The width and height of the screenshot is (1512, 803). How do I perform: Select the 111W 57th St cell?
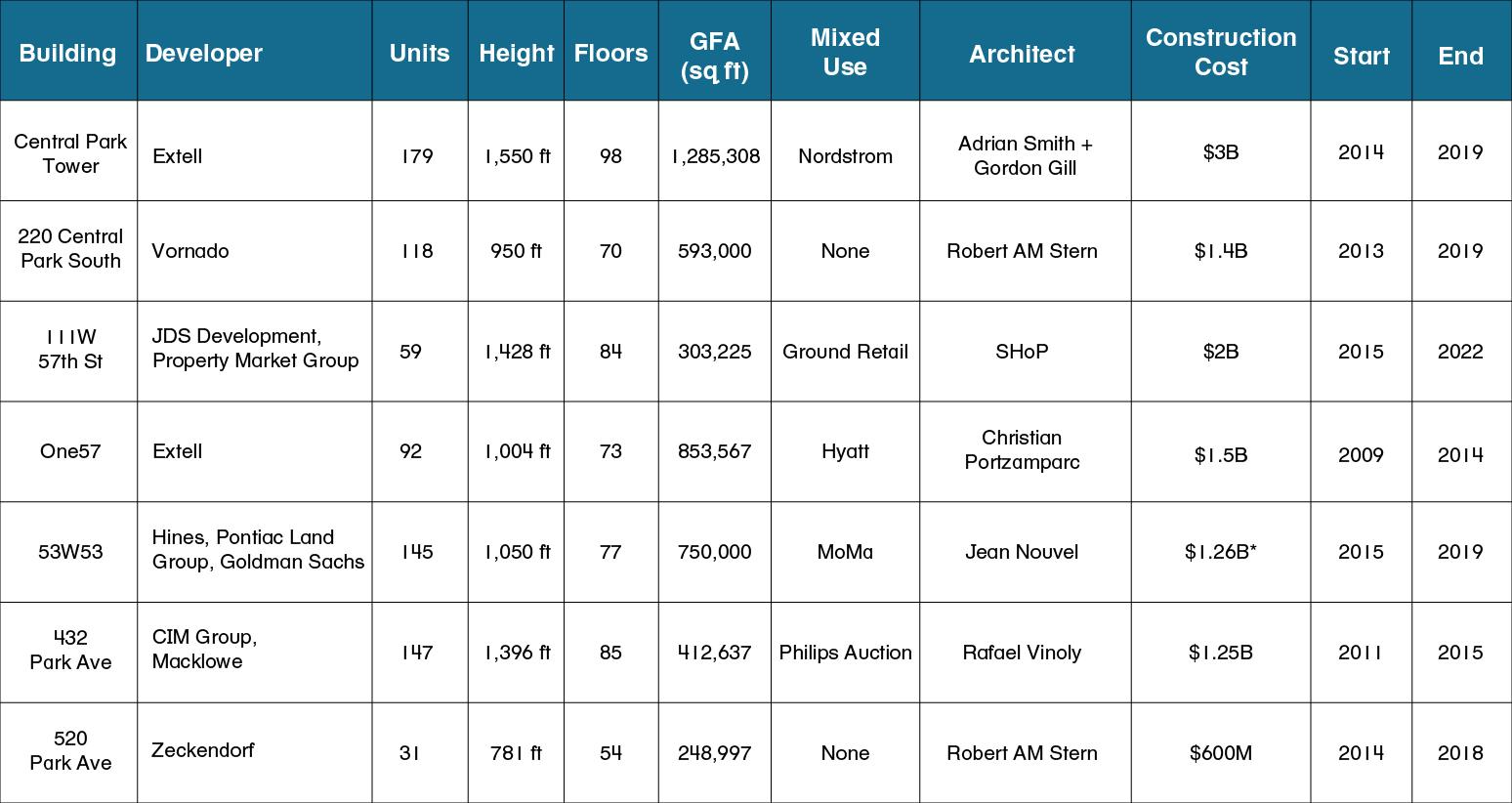[70, 350]
